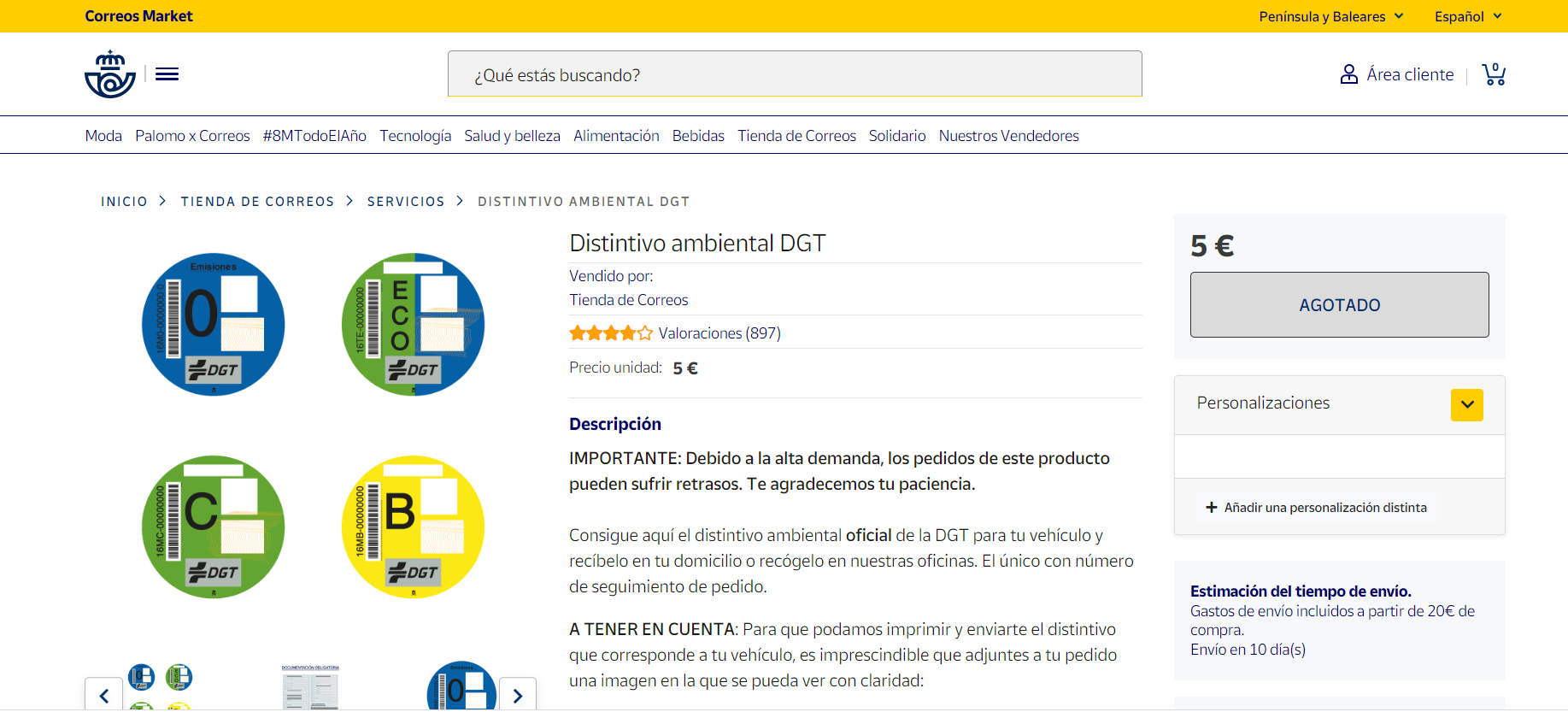Expand the Personalizaciones yellow chevron

click(1466, 404)
